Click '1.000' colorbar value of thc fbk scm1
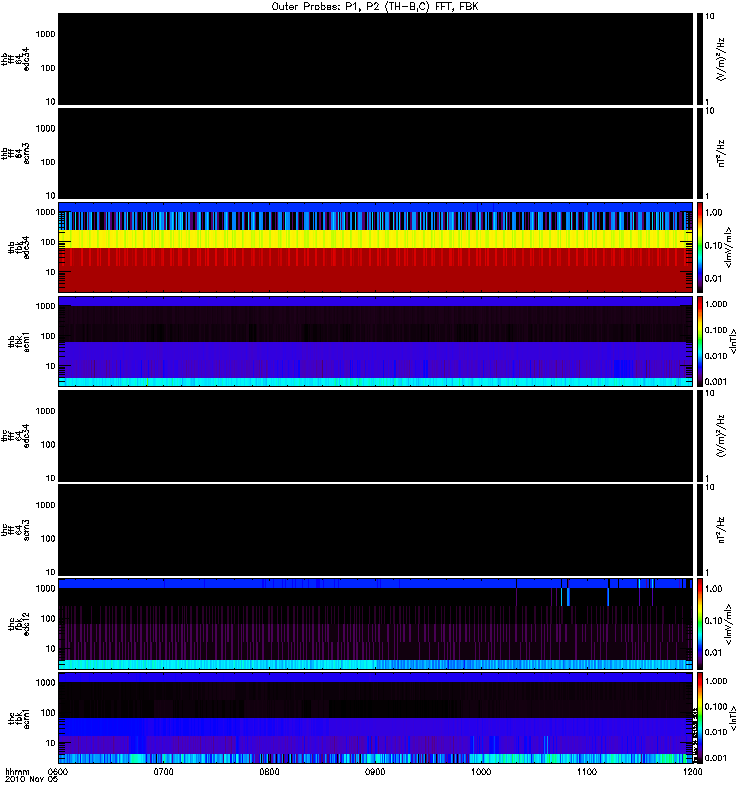Viewport: 750px width, 800px height. [716, 681]
